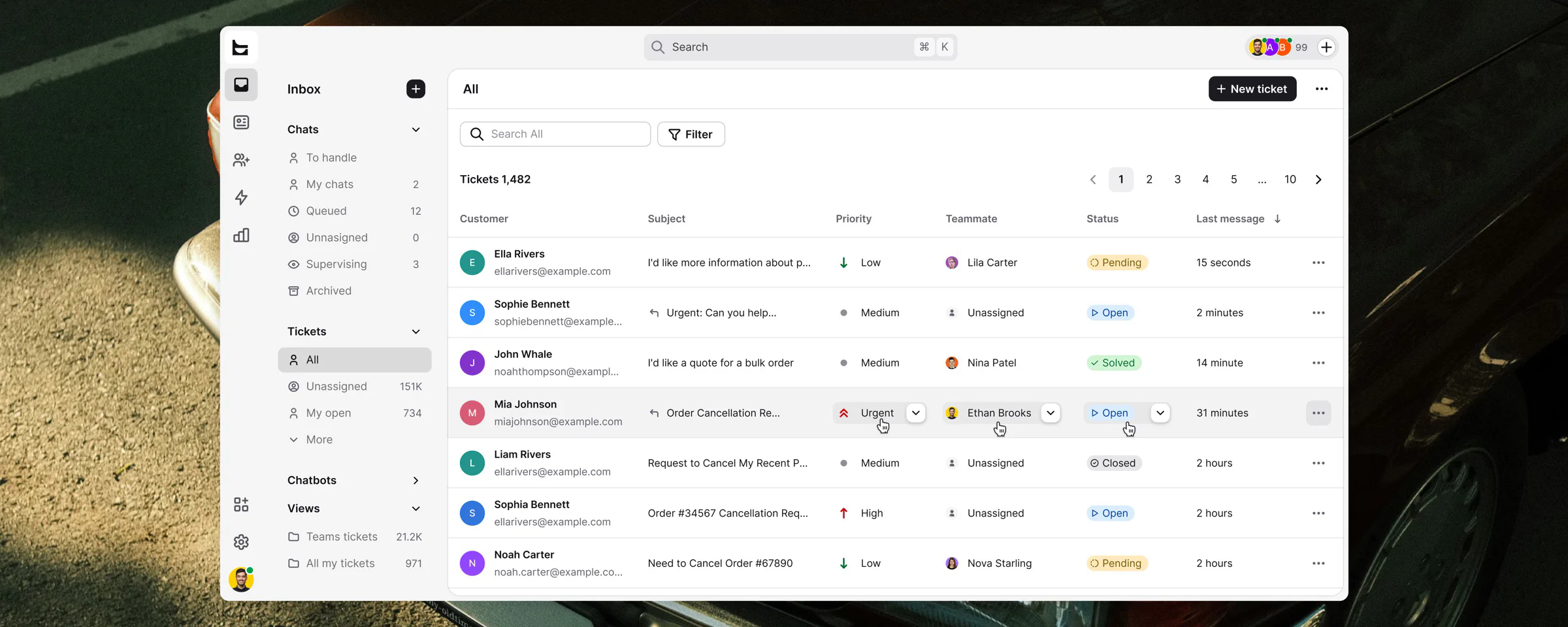The height and width of the screenshot is (627, 1568).
Task: Select To handle in Chats
Action: pyautogui.click(x=355, y=158)
